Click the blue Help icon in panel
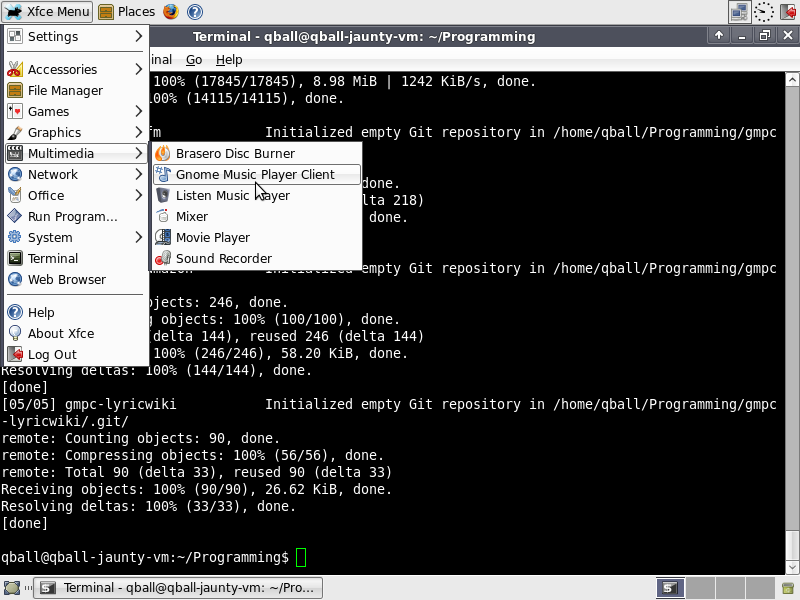Screen dimensions: 800x600 click(x=195, y=12)
